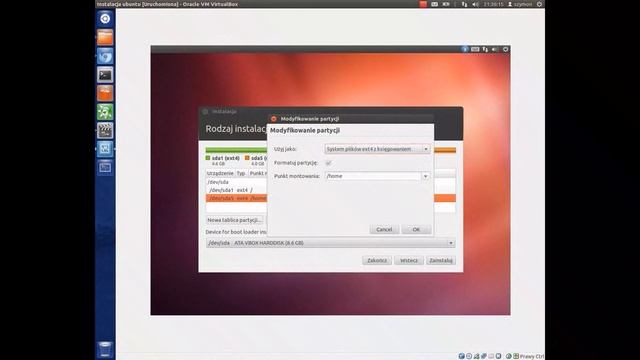Click the orange sda5 partition bar segment
Image resolution: width=640 pixels, height=360 pixels.
pos(445,150)
